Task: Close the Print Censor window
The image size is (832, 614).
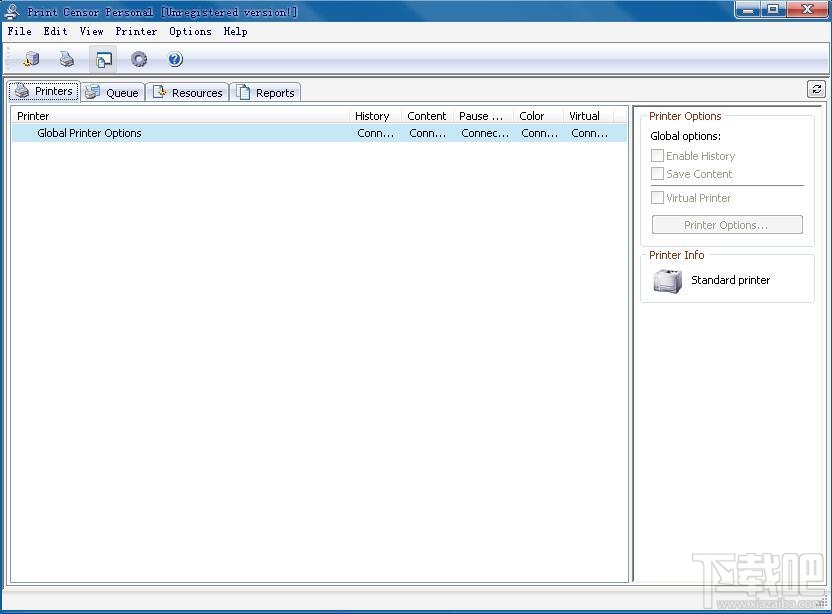Action: [x=808, y=10]
